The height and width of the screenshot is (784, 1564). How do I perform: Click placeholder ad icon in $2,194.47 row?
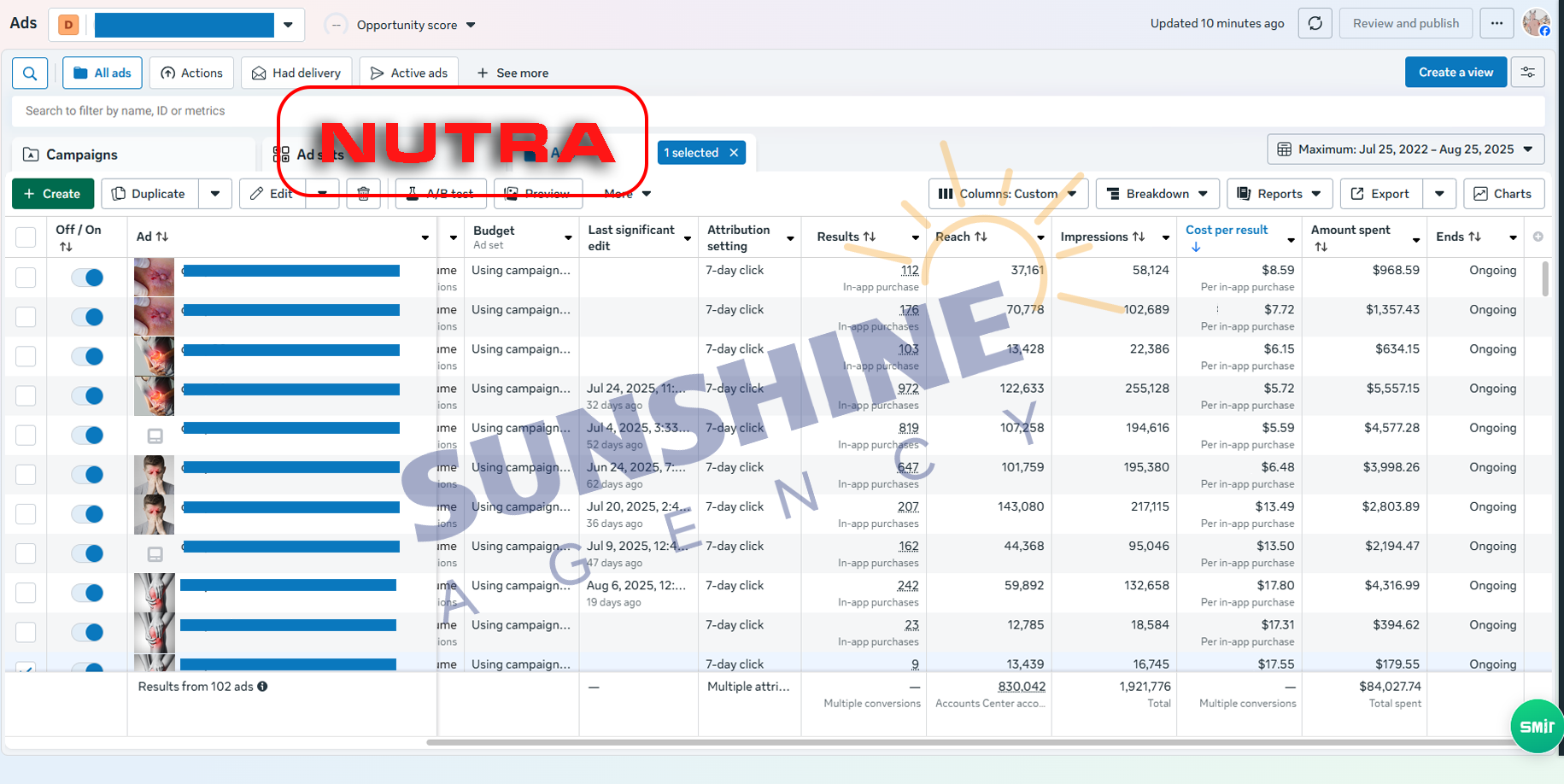coord(155,553)
